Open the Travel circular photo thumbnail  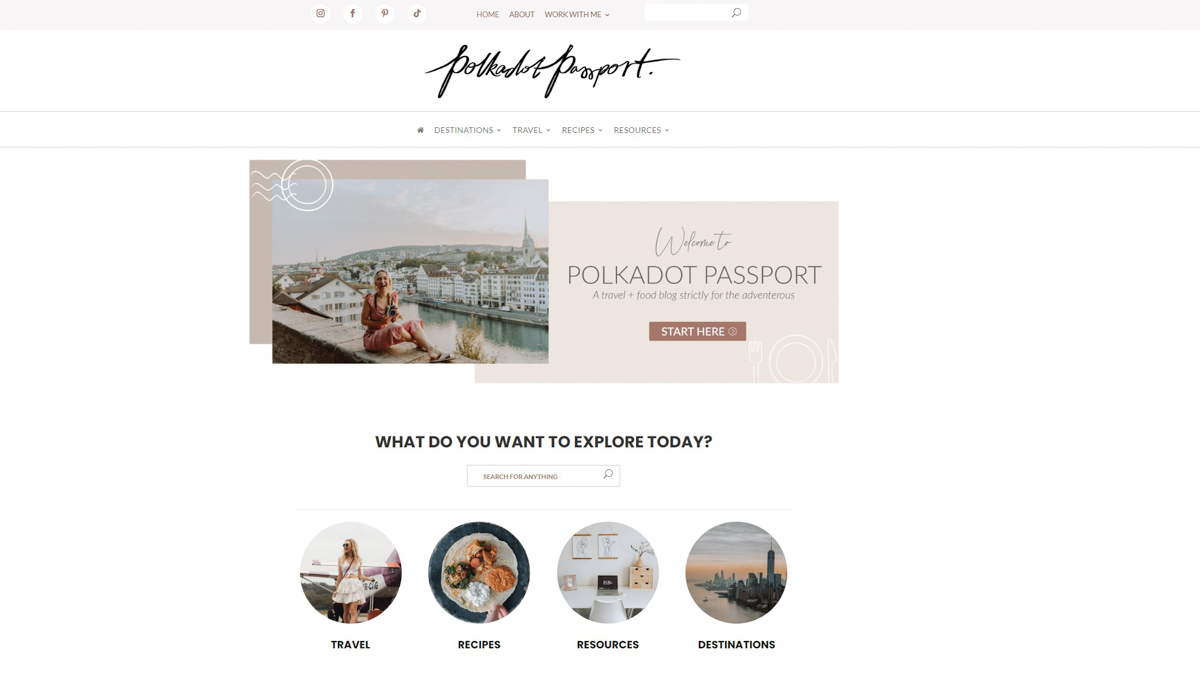point(351,573)
